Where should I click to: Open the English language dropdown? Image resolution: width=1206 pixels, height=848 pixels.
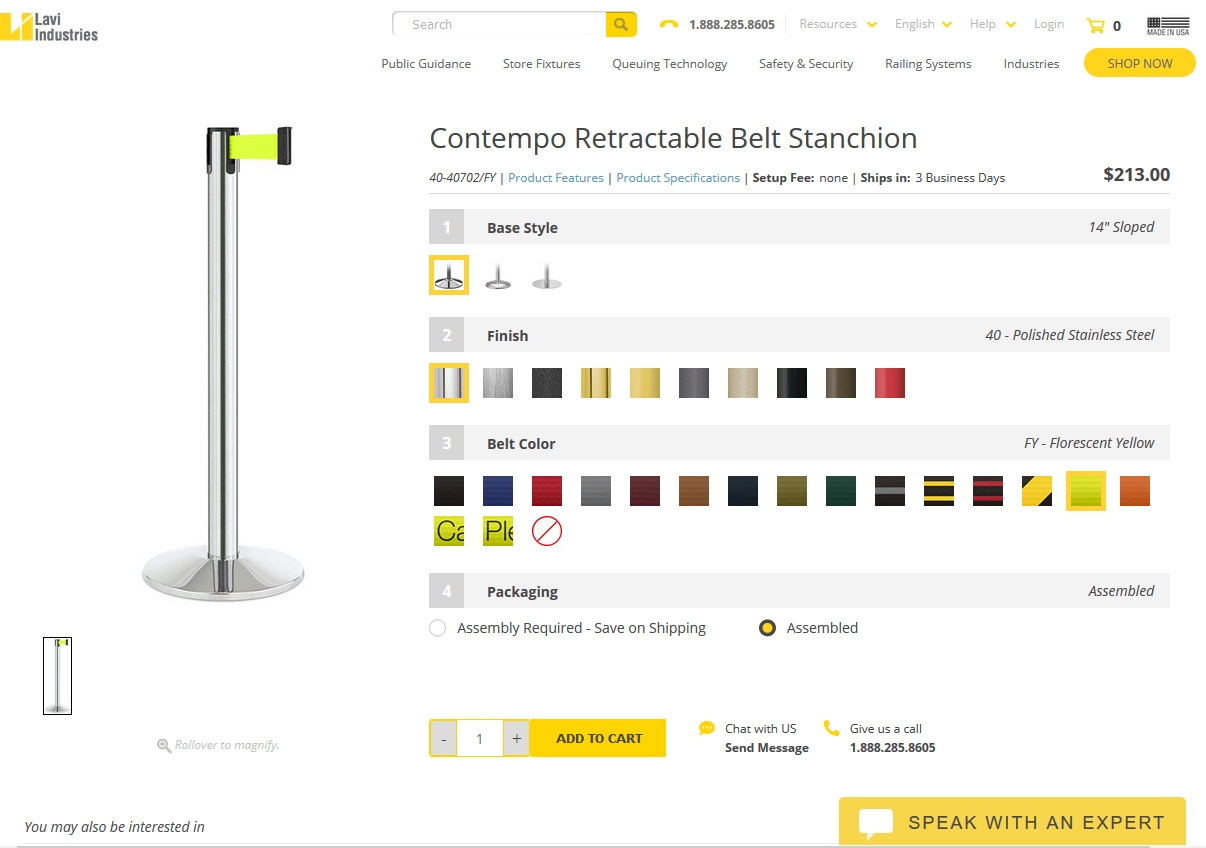point(923,24)
